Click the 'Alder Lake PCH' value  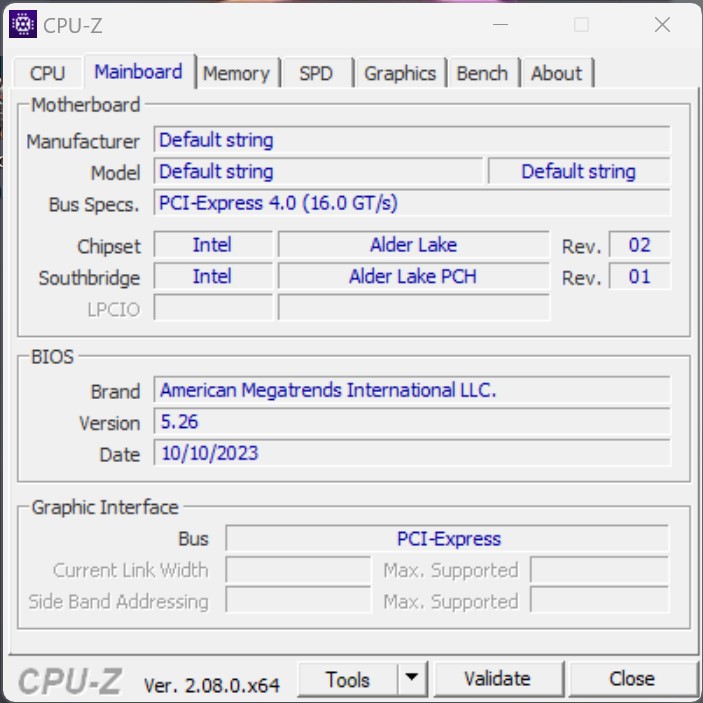pos(413,276)
